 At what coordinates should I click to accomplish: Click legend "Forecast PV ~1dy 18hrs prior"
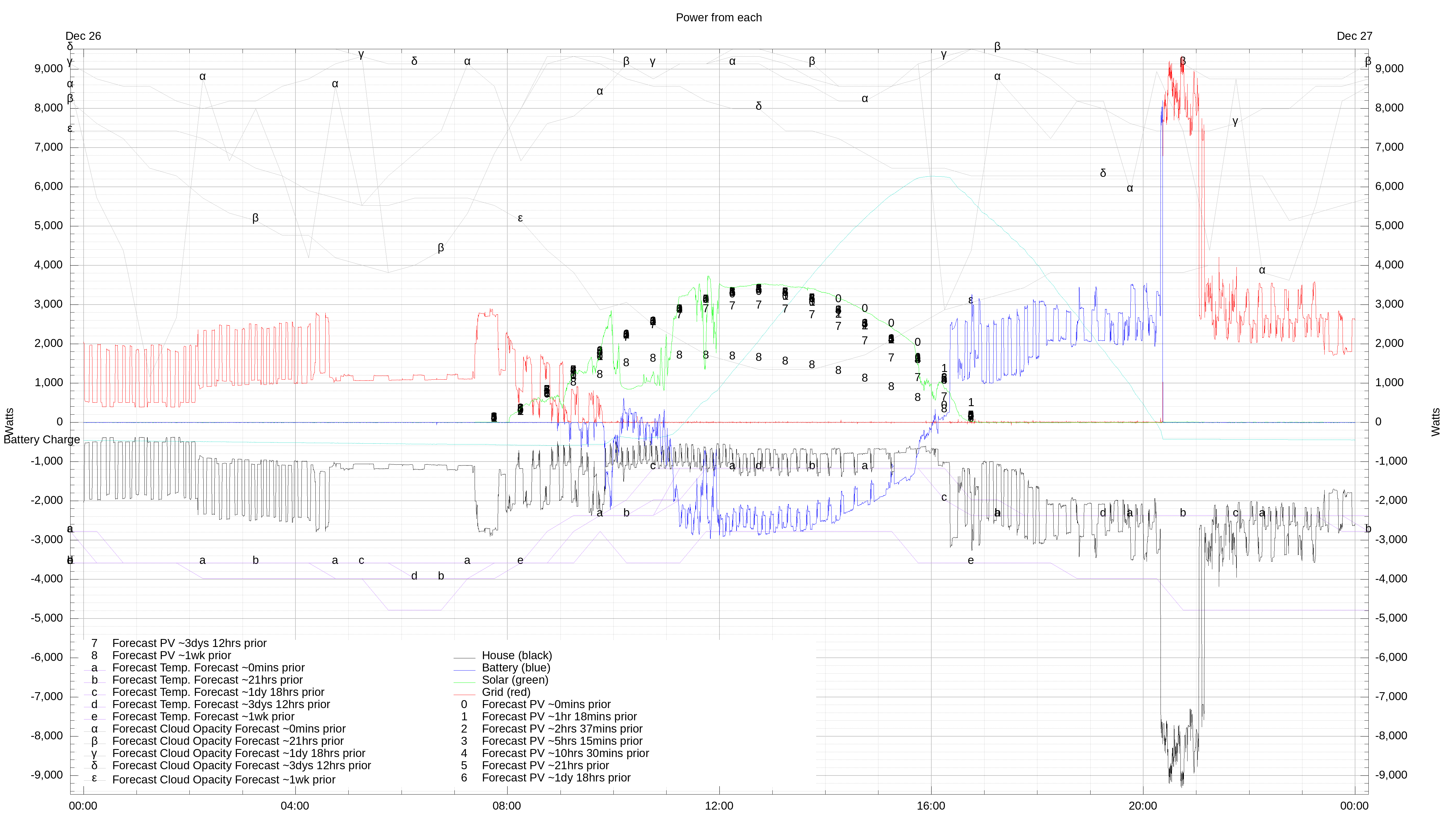pos(556,778)
